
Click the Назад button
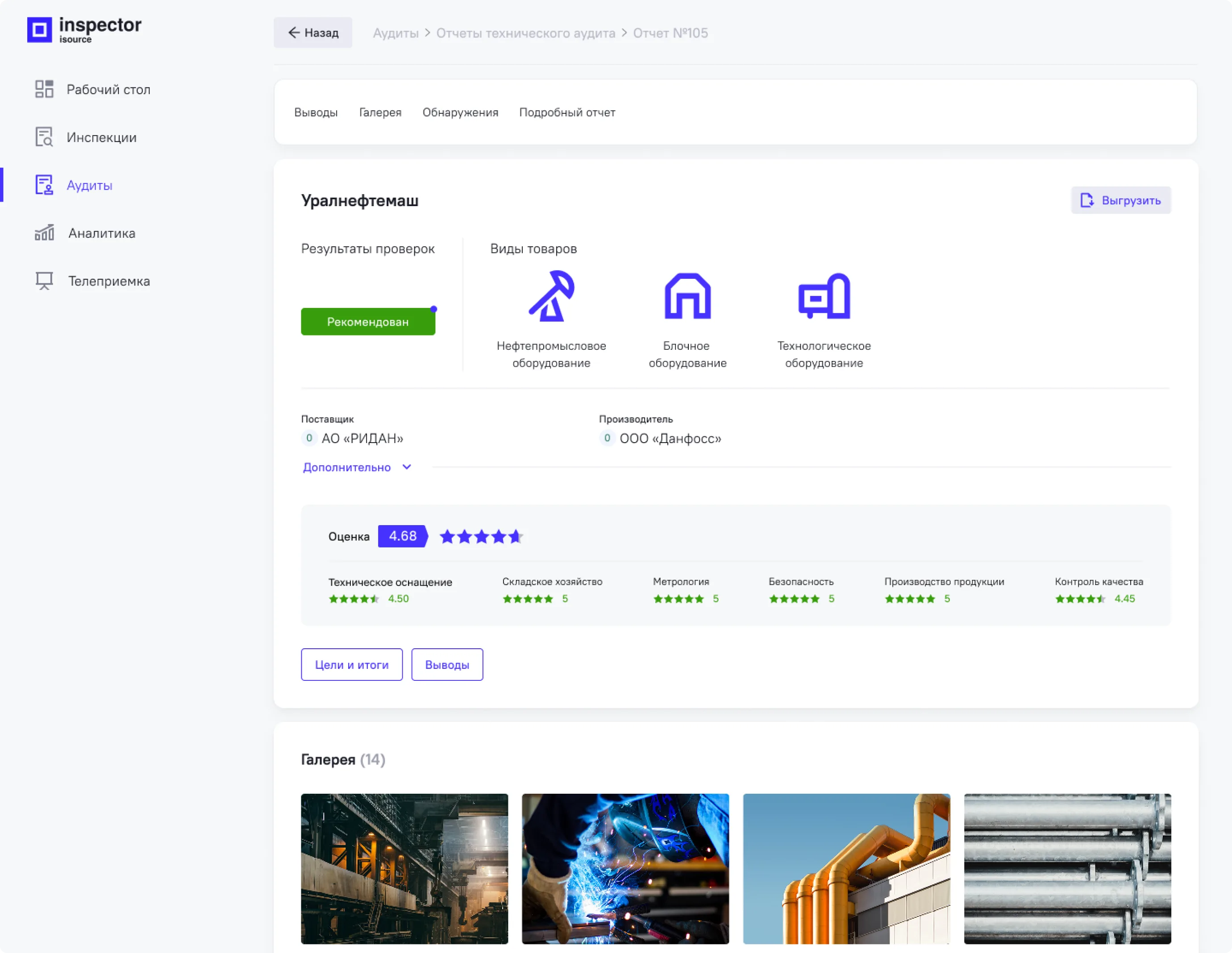(x=312, y=33)
